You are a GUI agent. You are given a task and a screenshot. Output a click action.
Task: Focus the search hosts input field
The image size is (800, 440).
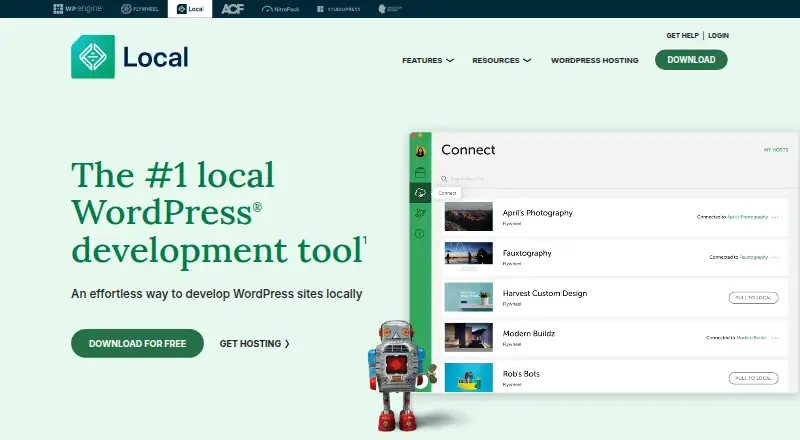point(467,179)
